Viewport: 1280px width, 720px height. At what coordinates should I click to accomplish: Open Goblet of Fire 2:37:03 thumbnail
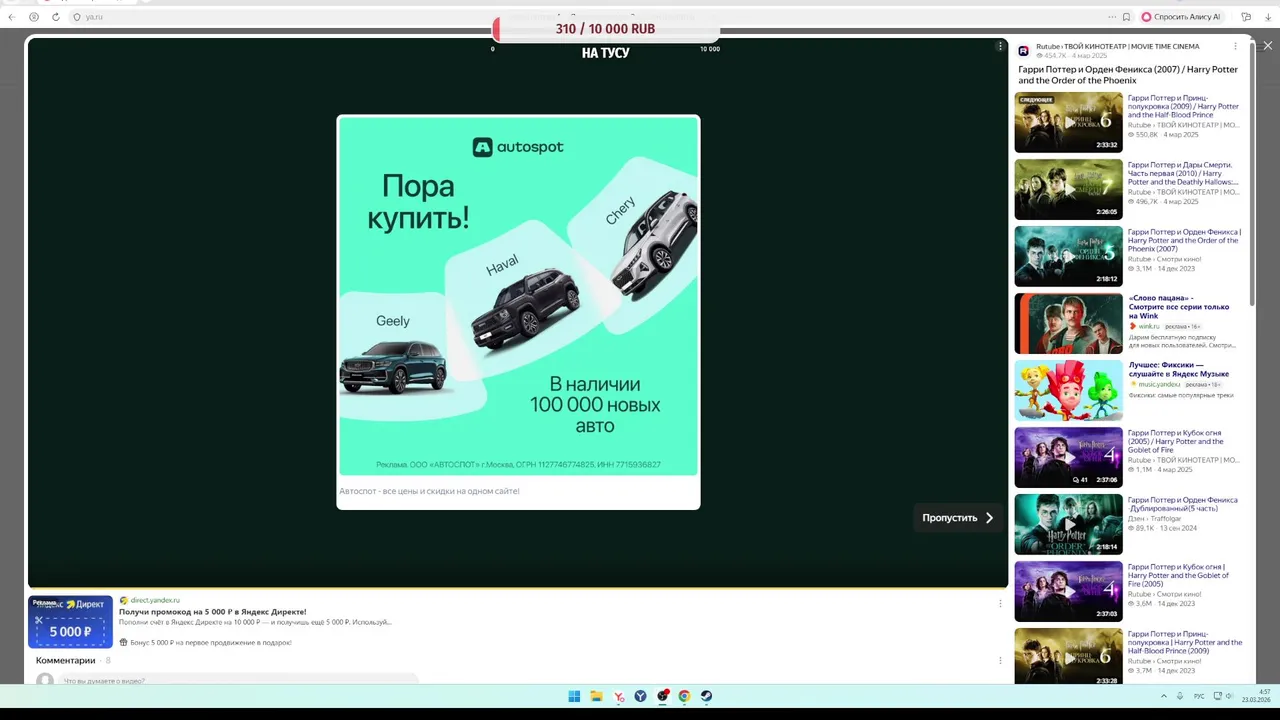coord(1068,591)
